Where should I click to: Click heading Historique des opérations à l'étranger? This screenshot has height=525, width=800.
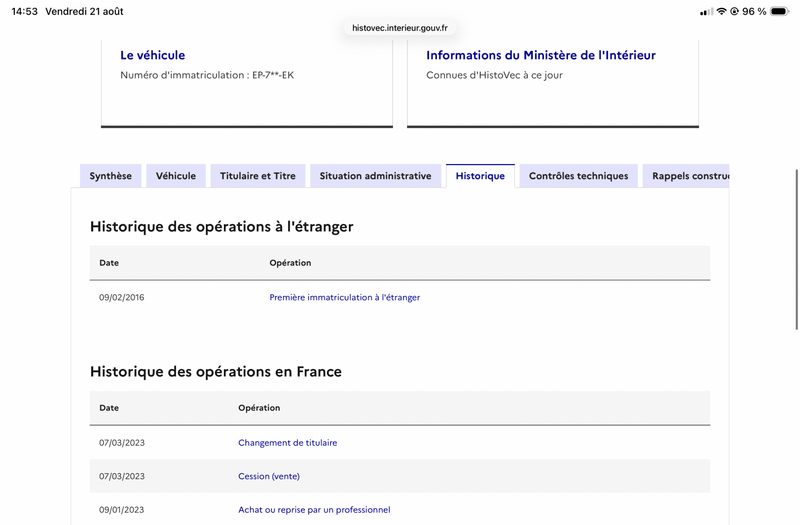[221, 227]
